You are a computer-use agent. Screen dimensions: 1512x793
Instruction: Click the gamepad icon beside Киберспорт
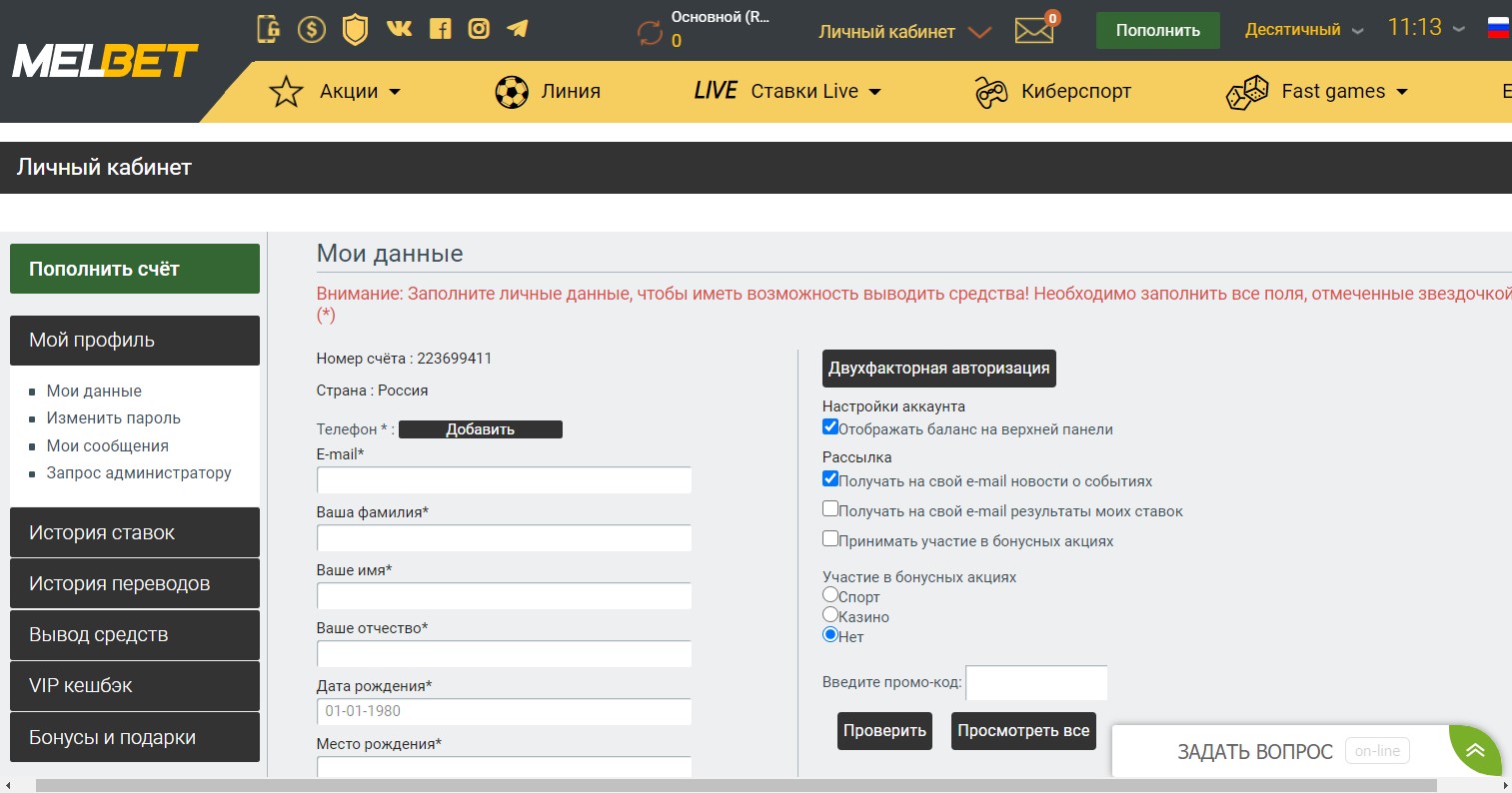click(x=991, y=92)
